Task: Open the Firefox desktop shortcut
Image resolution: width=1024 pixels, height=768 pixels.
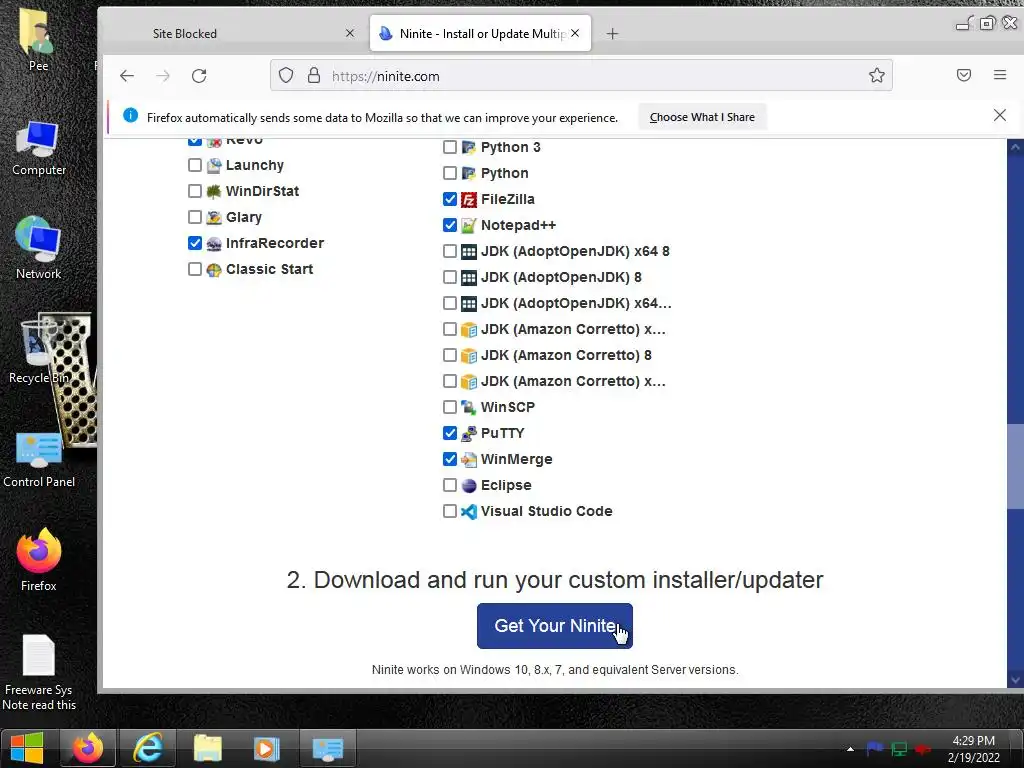Action: click(x=39, y=560)
